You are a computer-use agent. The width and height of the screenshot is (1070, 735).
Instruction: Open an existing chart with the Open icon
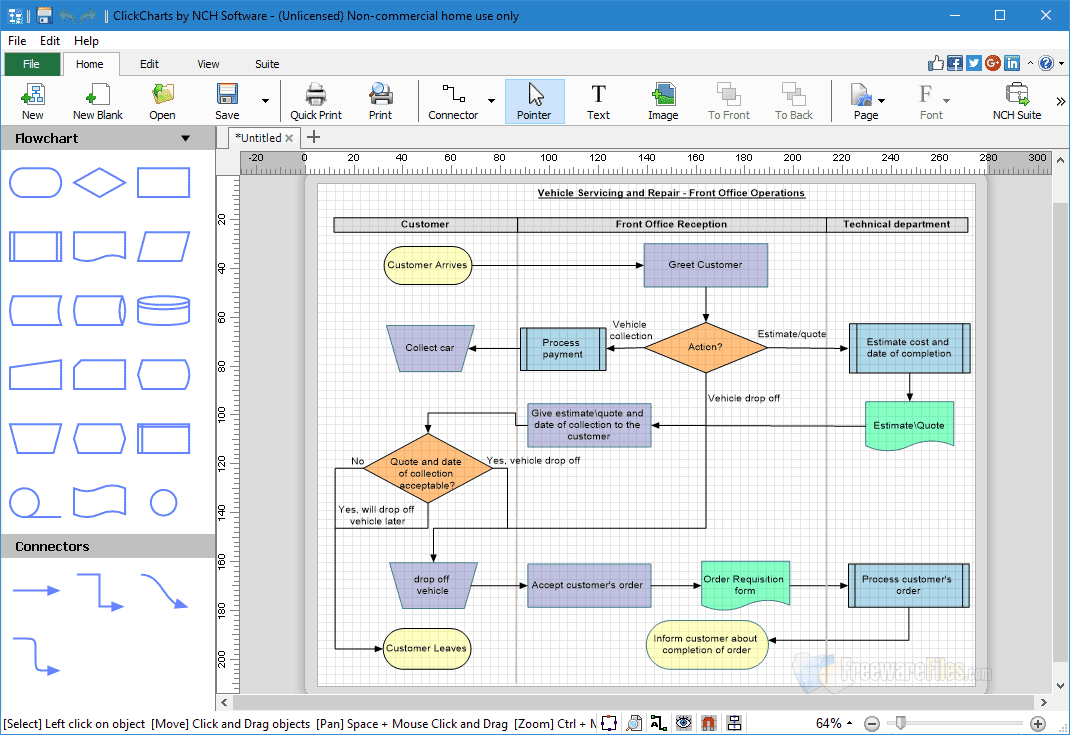[x=162, y=100]
